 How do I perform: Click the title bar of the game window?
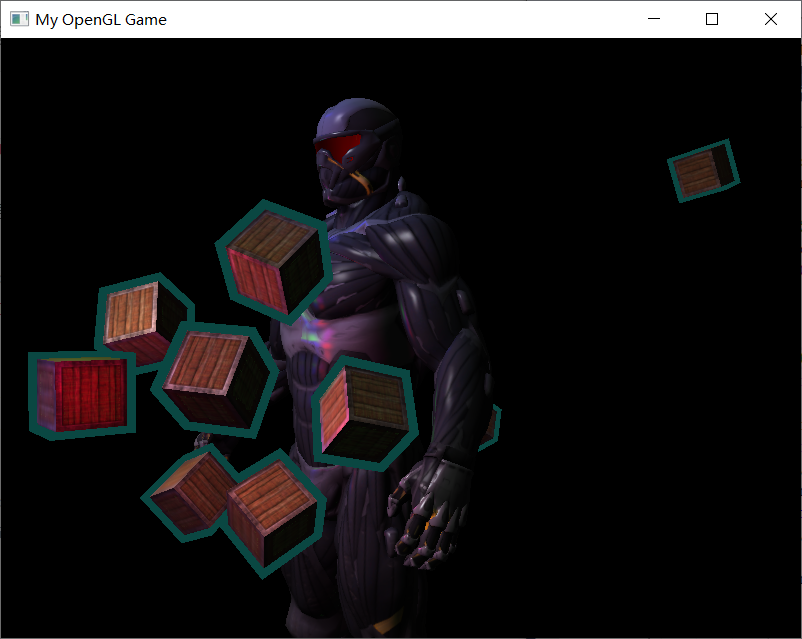coord(400,18)
